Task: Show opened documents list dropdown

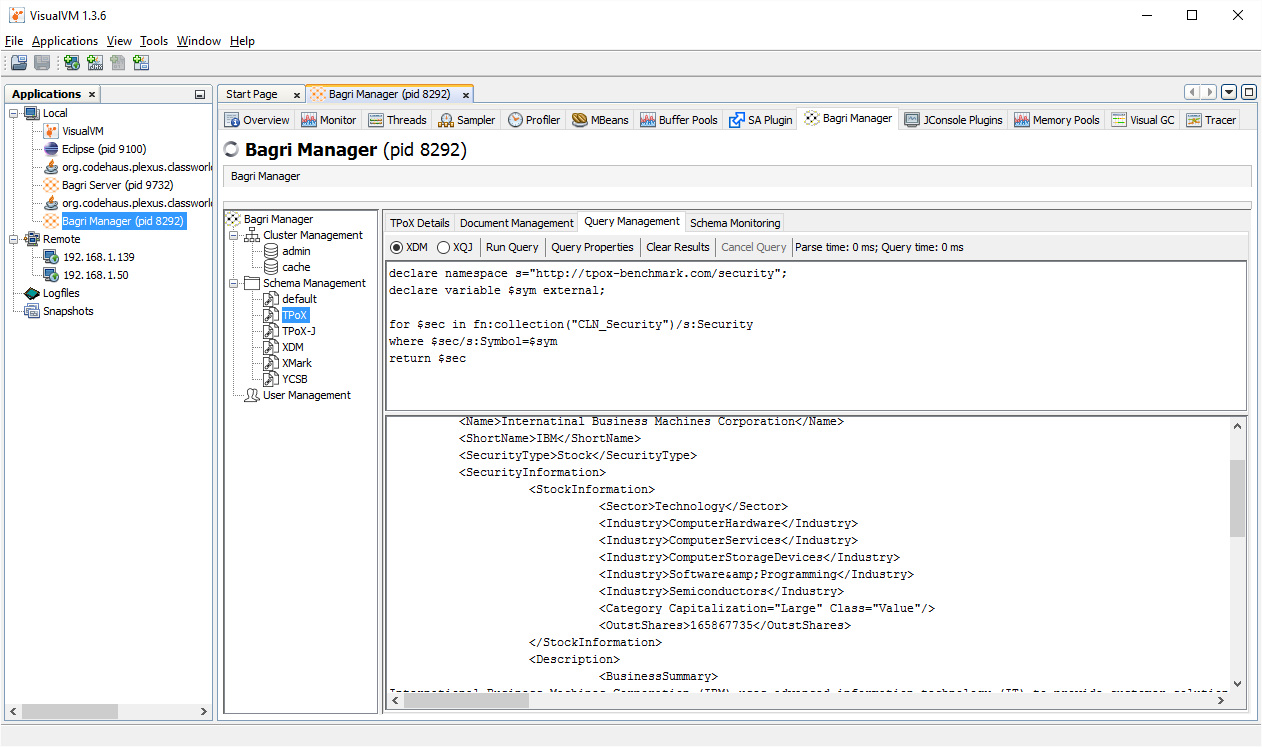Action: click(x=1230, y=92)
